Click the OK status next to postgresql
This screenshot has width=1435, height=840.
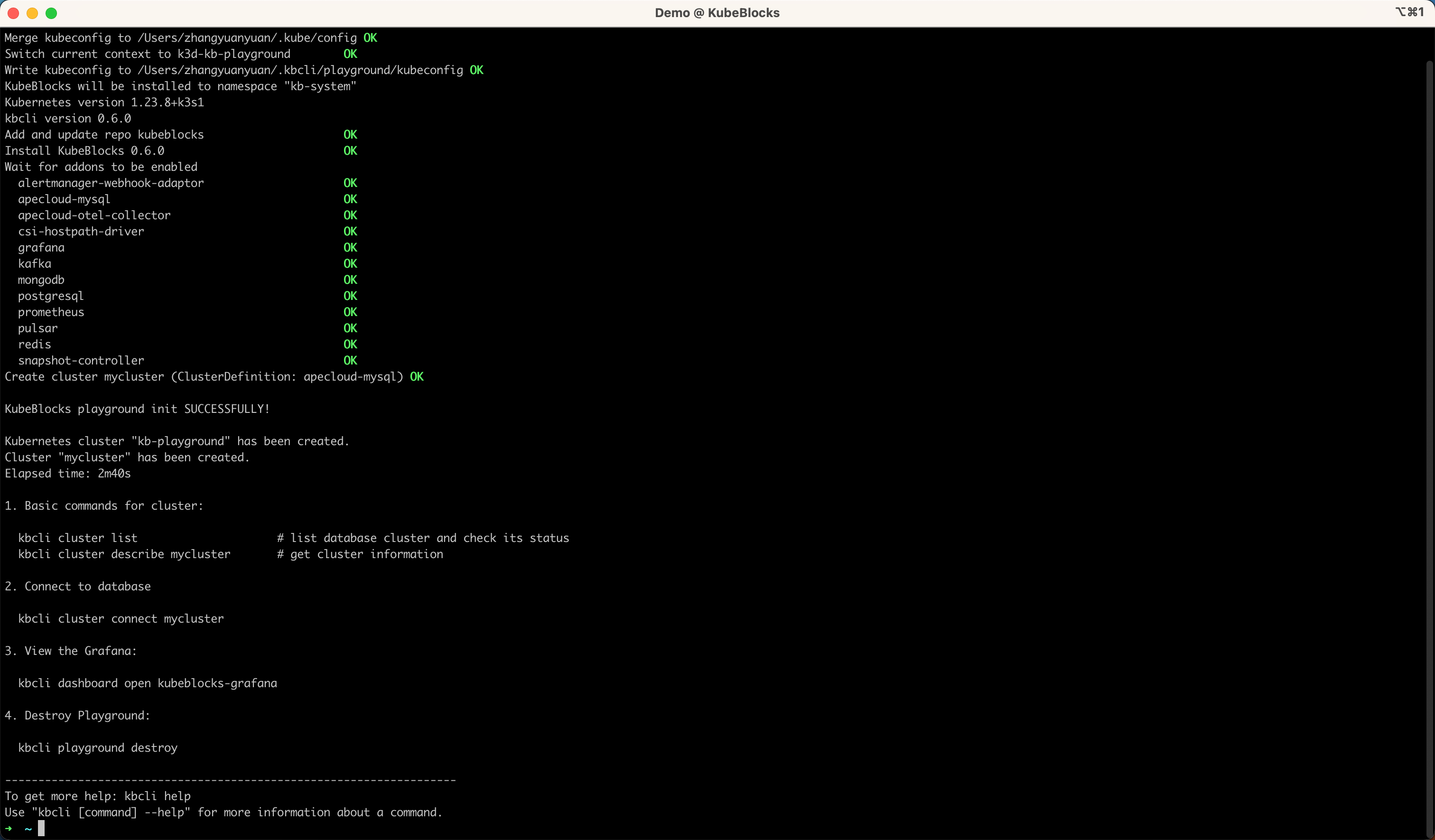coord(350,296)
